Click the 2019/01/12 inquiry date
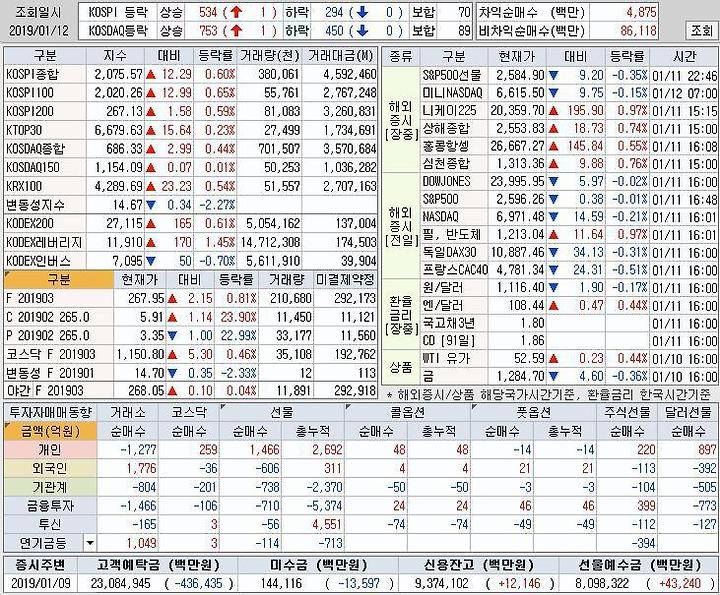The height and width of the screenshot is (595, 720). click(39, 31)
